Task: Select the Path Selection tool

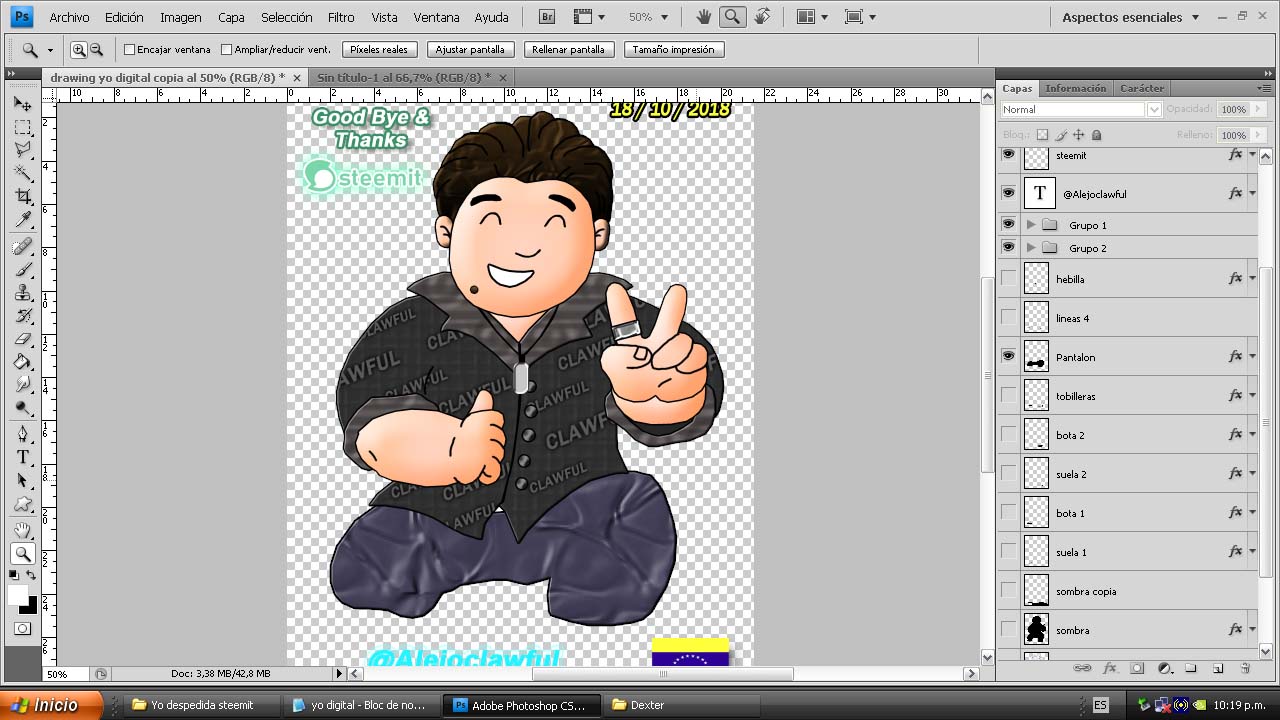Action: click(x=23, y=480)
